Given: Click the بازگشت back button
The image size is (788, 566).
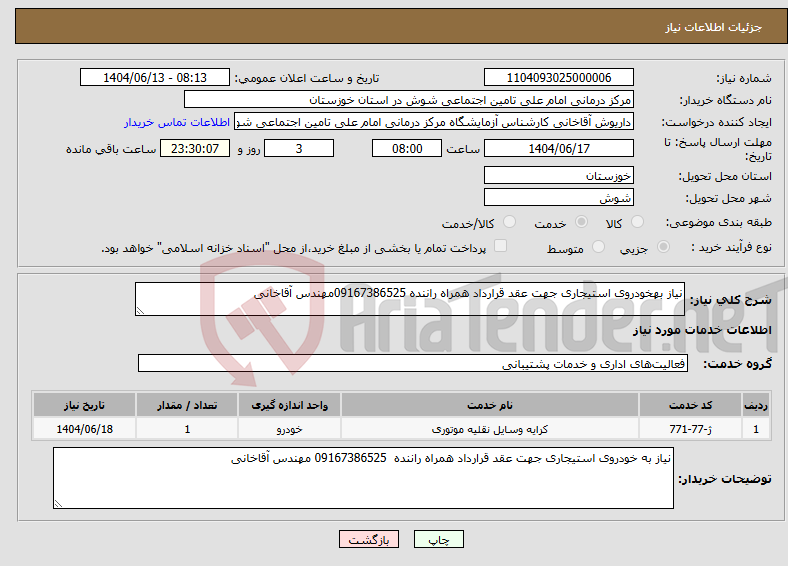Looking at the screenshot, I should click(369, 539).
